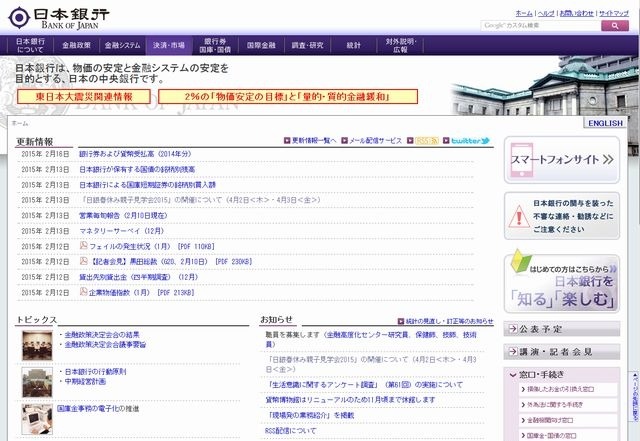Screen dimensions: 640x441
Task: Open 中期経営計画 topic
Action: click(85, 381)
